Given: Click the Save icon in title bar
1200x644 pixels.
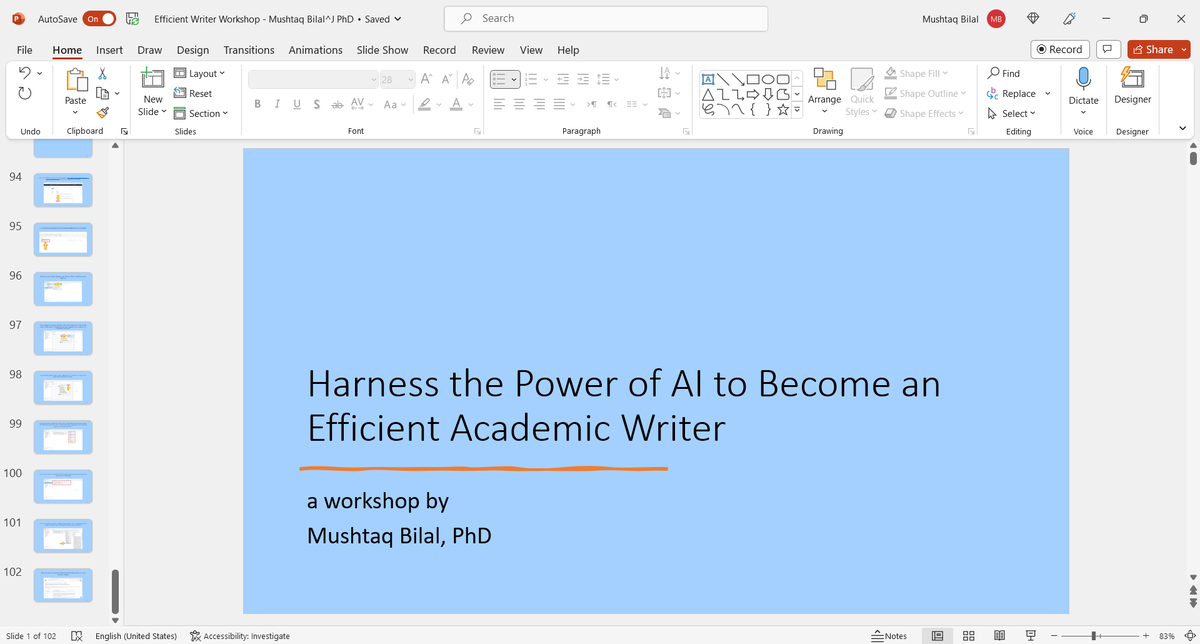Looking at the screenshot, I should pyautogui.click(x=132, y=18).
